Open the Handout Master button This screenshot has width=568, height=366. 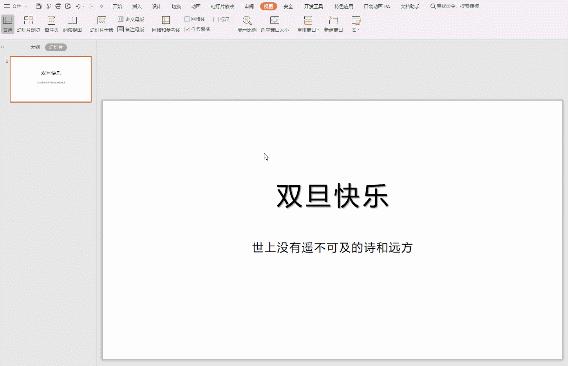pos(131,19)
